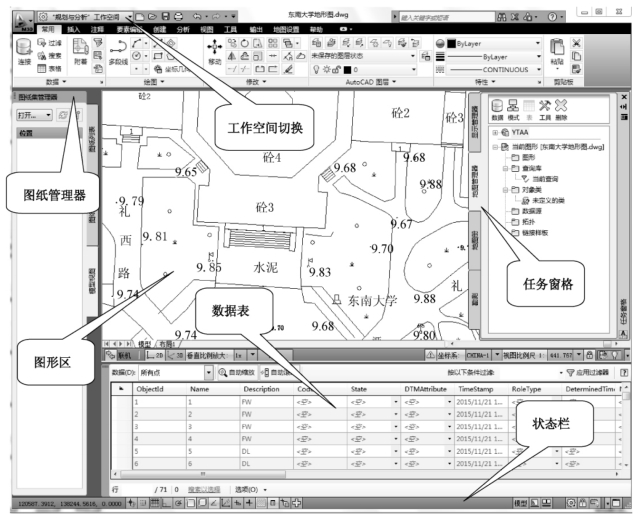Click the black layer 0 color swatch

click(x=347, y=70)
